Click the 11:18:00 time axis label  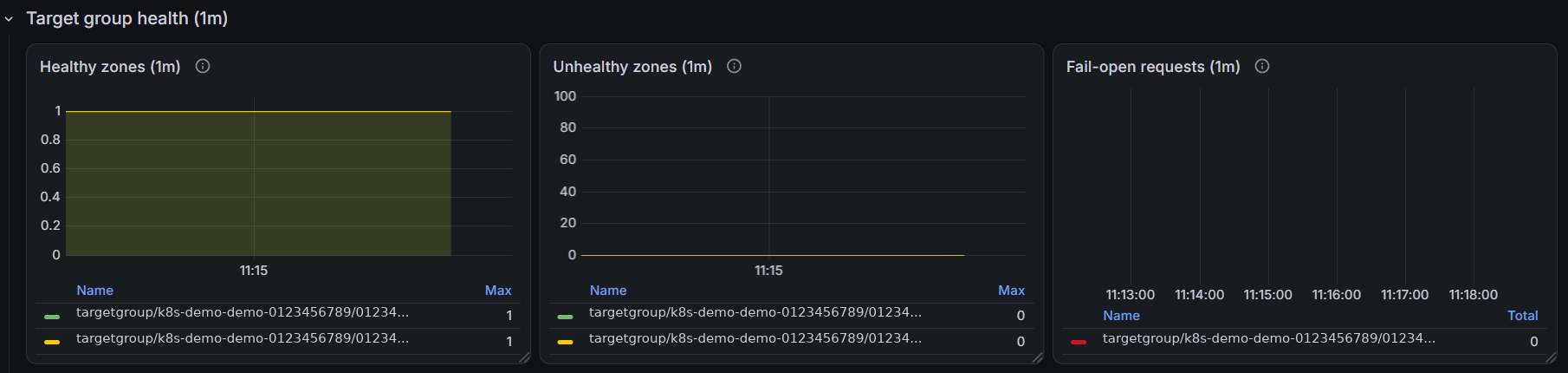click(x=1474, y=295)
